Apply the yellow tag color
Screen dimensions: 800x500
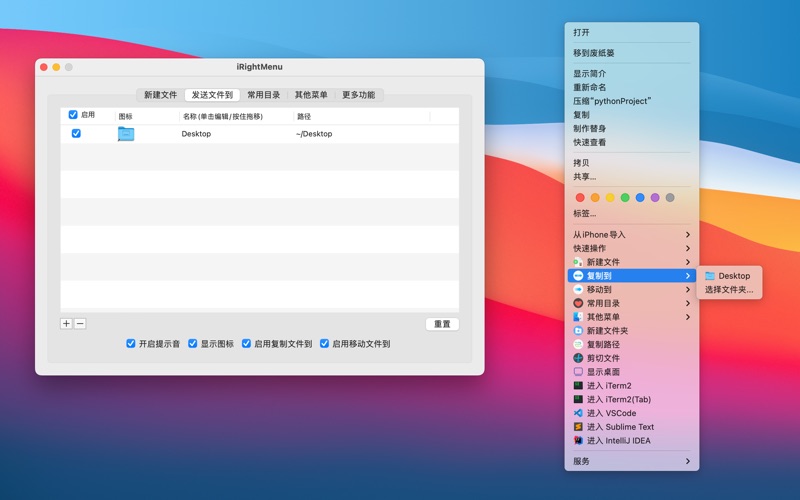pos(610,197)
